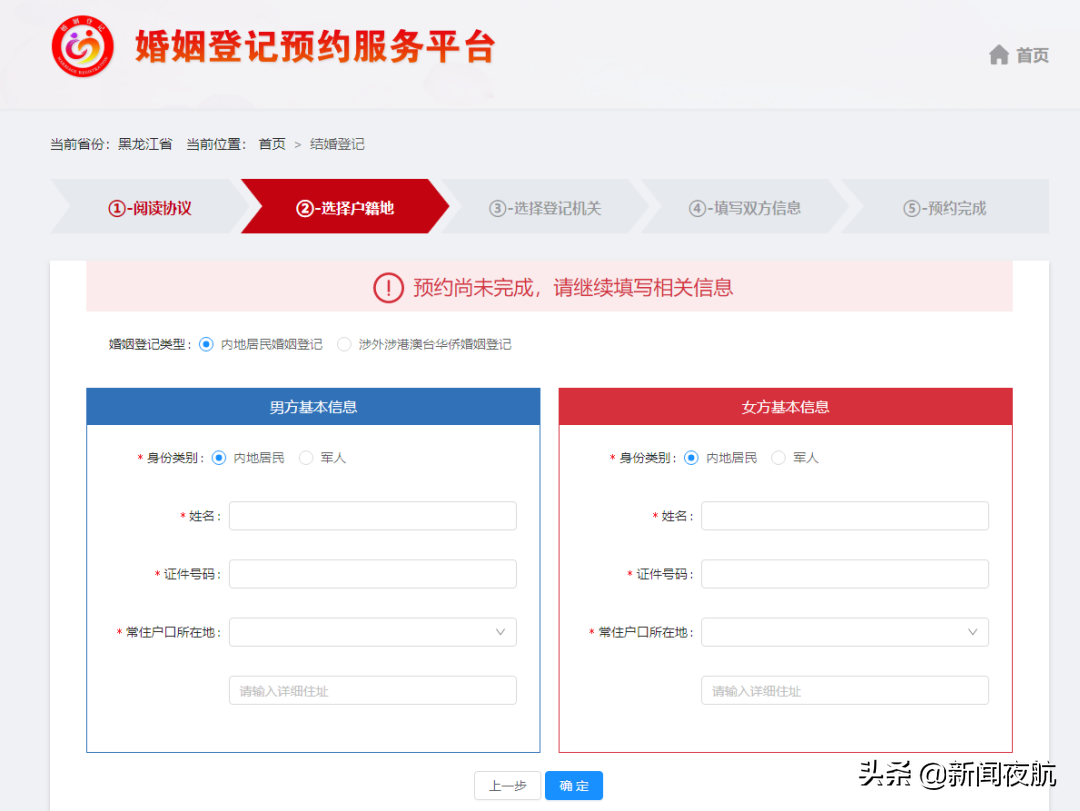The image size is (1080, 811).
Task: Expand the bride's household registration location dropdown
Action: click(844, 632)
